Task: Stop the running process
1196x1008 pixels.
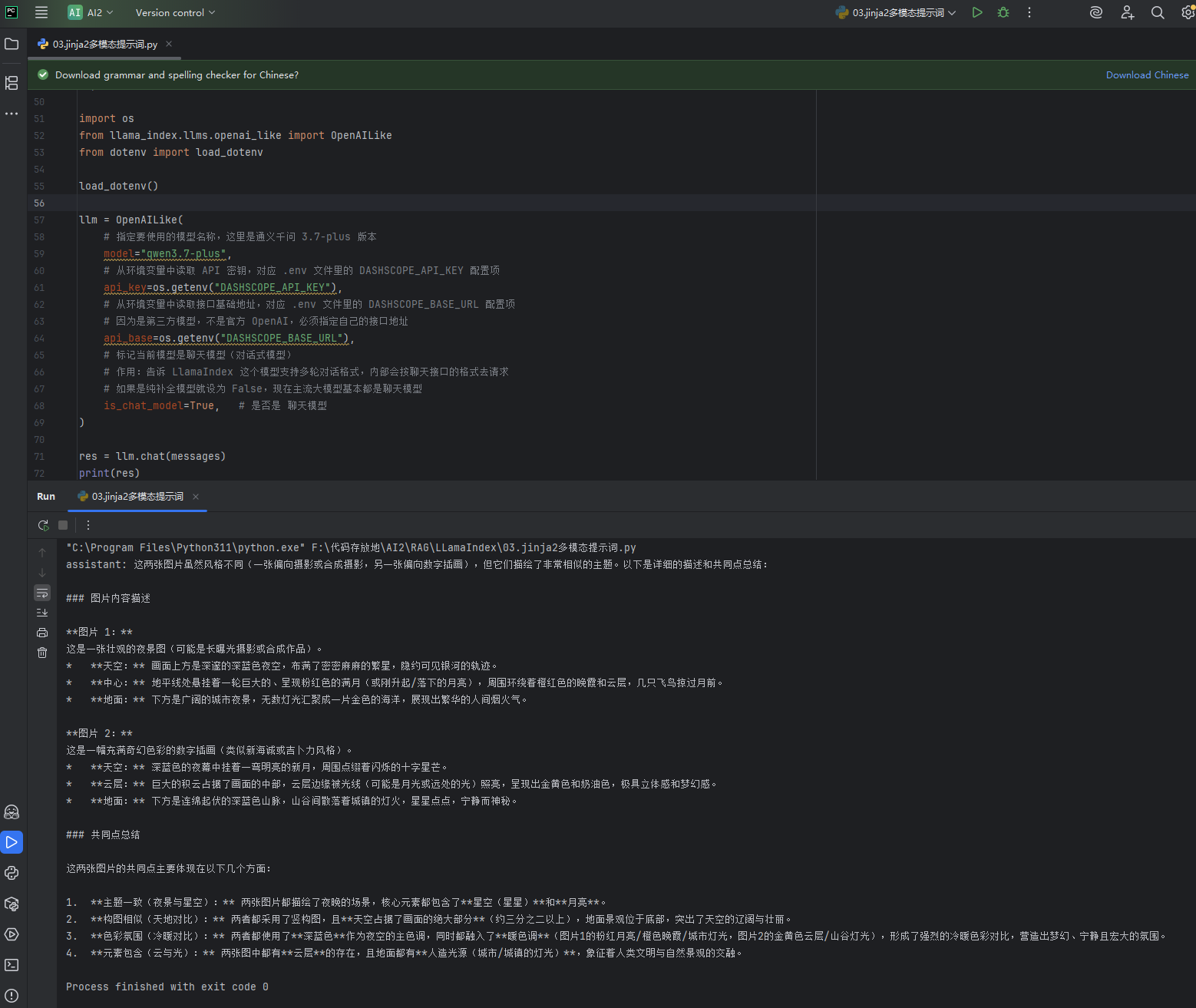Action: pos(63,525)
